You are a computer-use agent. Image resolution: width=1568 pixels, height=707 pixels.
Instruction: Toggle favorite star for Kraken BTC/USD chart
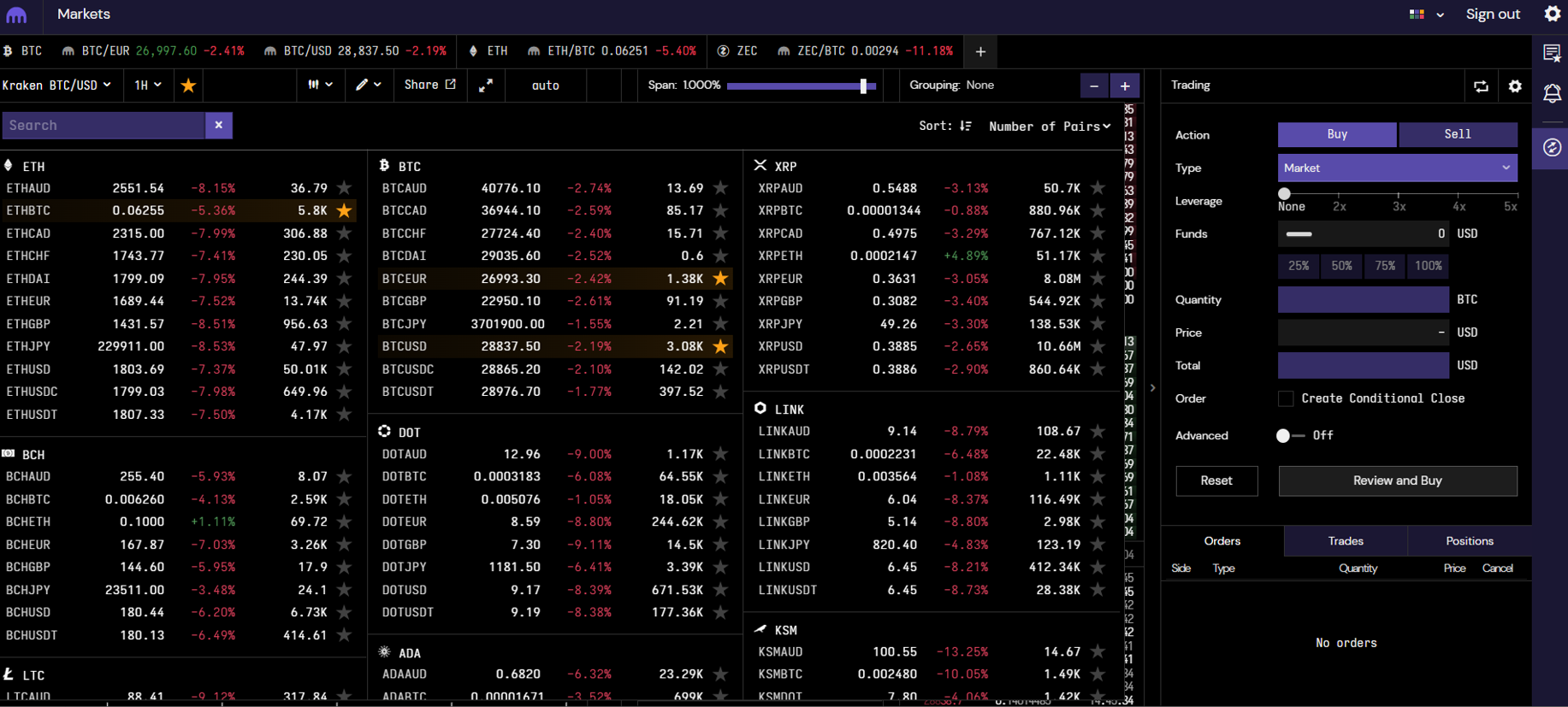coord(188,85)
